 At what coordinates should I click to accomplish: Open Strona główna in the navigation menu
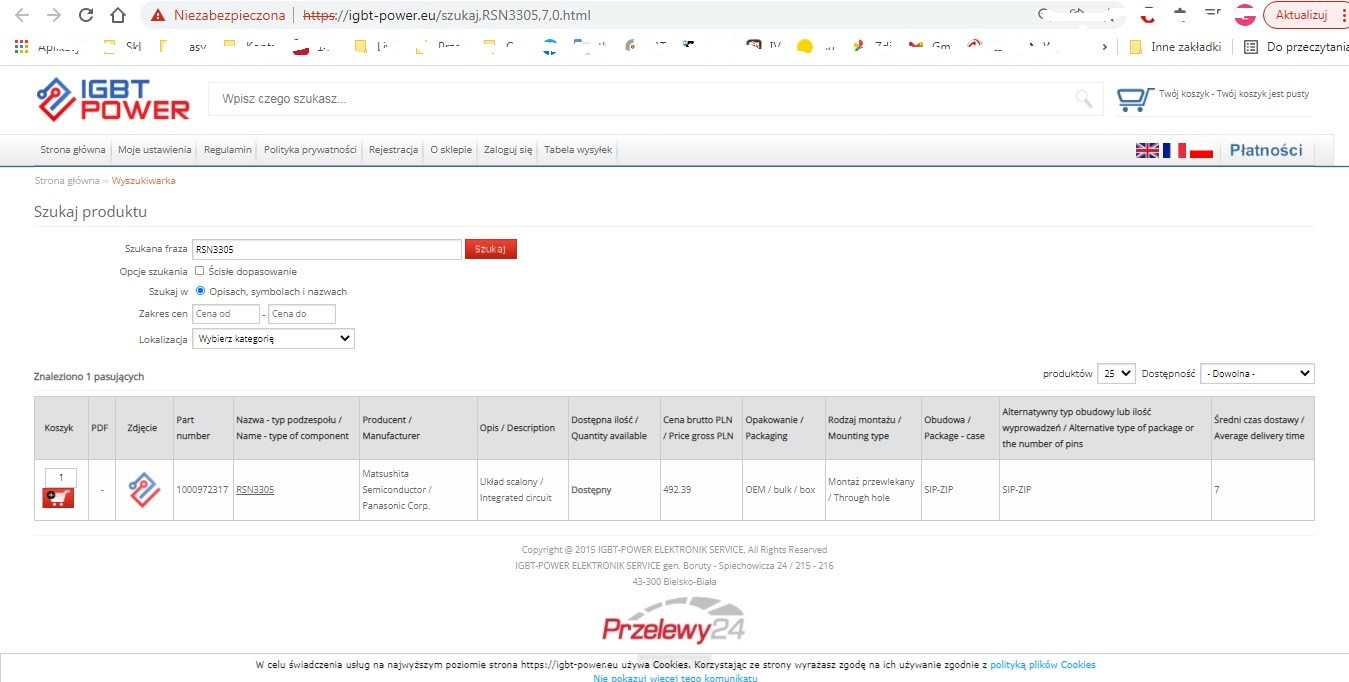tap(73, 150)
